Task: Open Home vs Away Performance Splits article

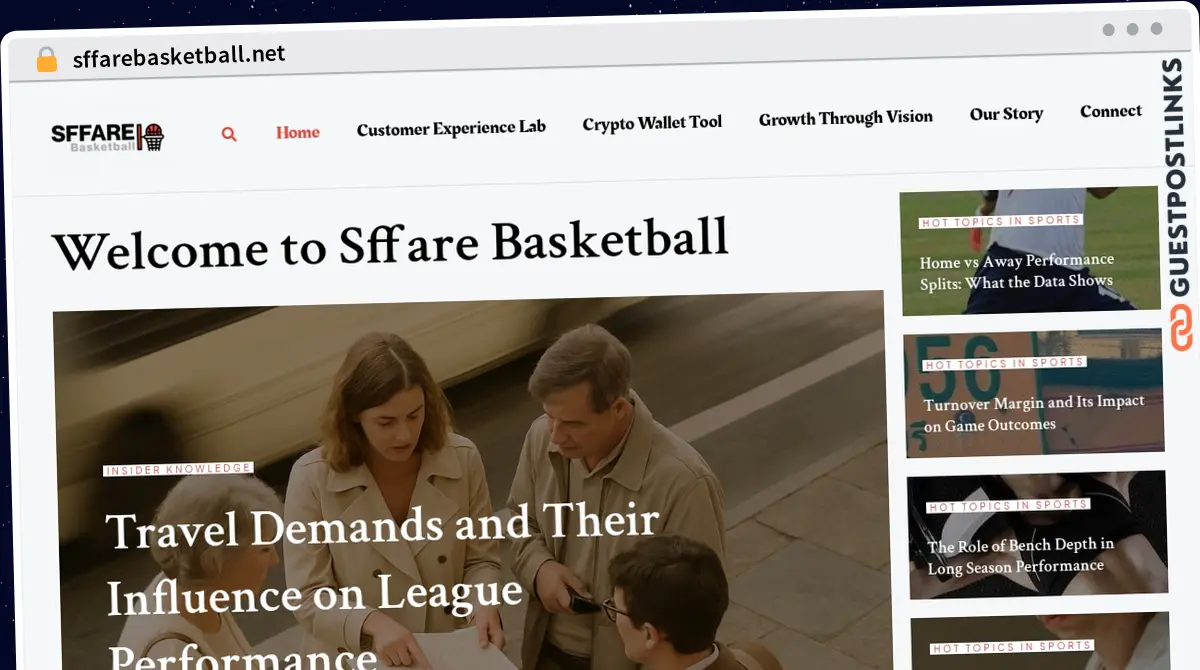Action: click(1017, 272)
